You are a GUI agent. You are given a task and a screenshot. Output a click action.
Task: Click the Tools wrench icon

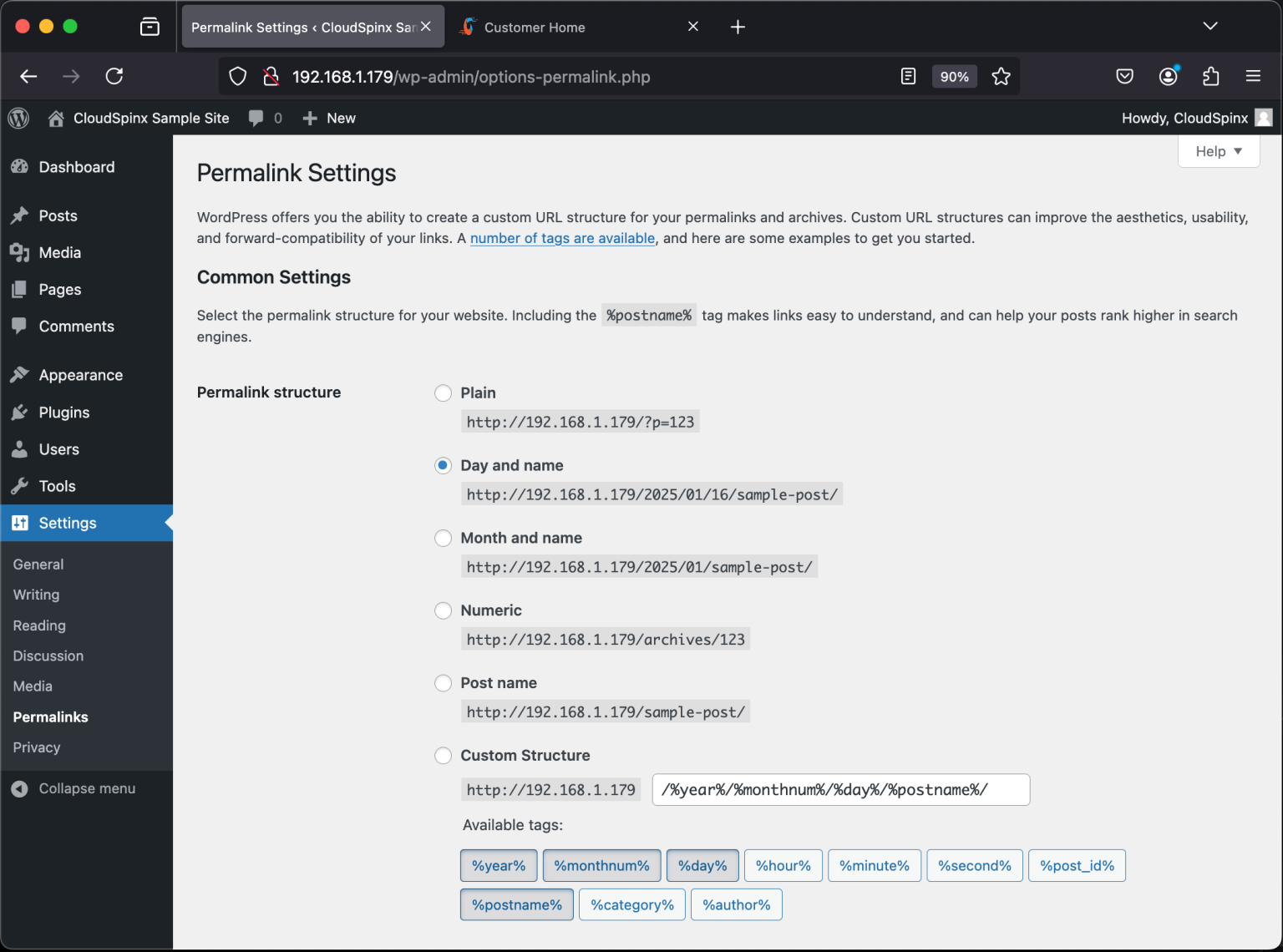[20, 485]
